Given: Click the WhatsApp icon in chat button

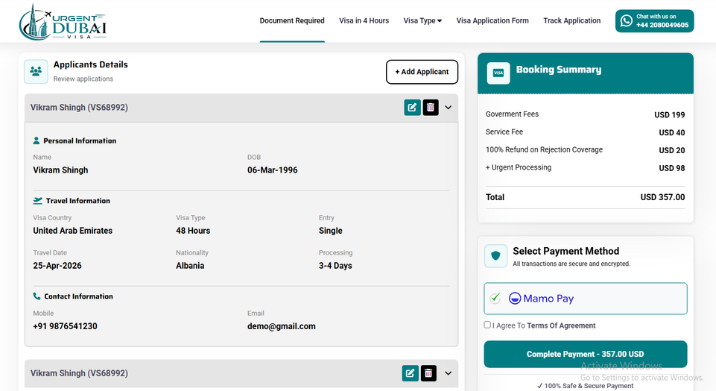Looking at the screenshot, I should pyautogui.click(x=626, y=21).
